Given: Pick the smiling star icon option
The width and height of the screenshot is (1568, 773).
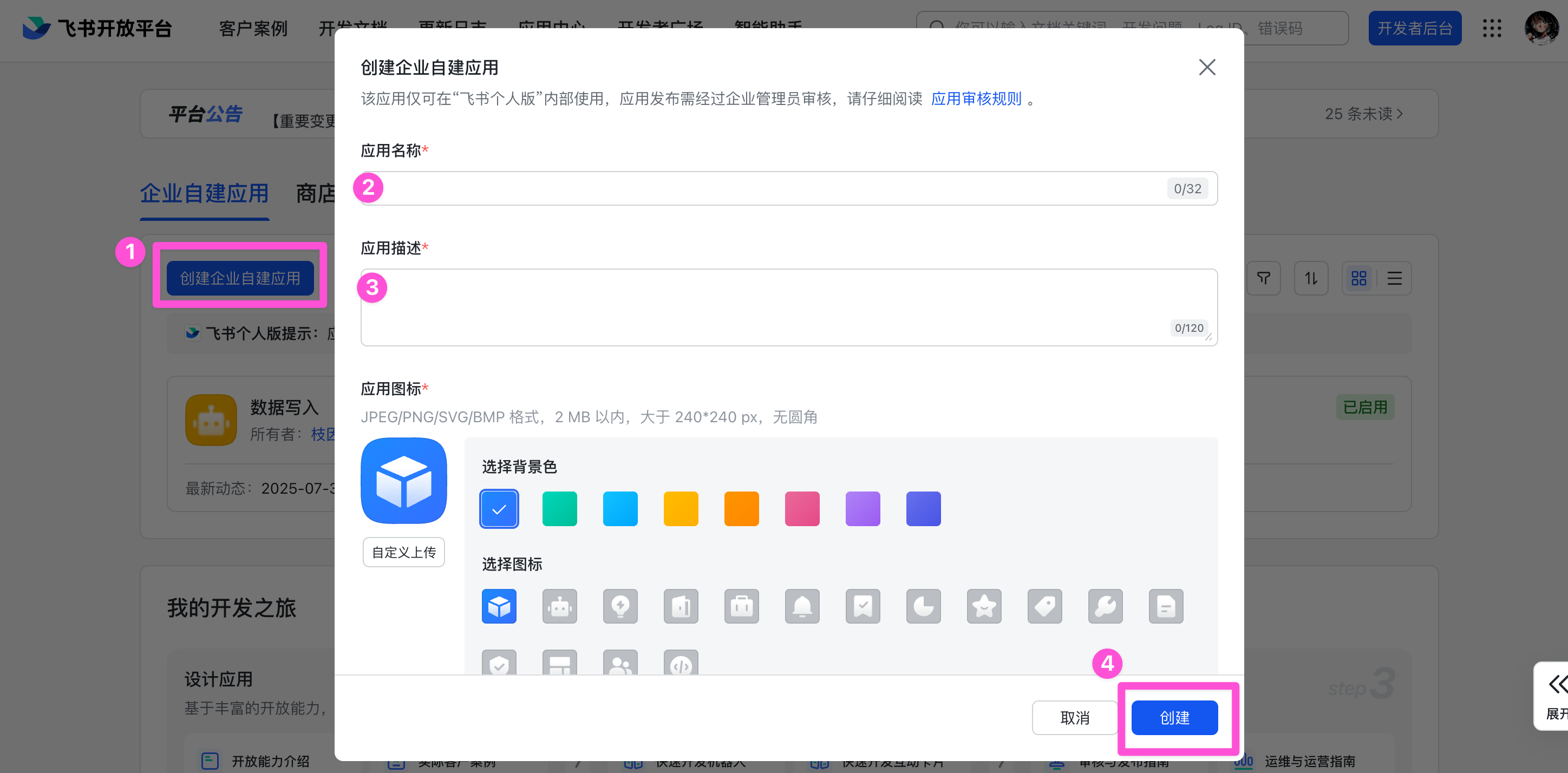Looking at the screenshot, I should [984, 606].
